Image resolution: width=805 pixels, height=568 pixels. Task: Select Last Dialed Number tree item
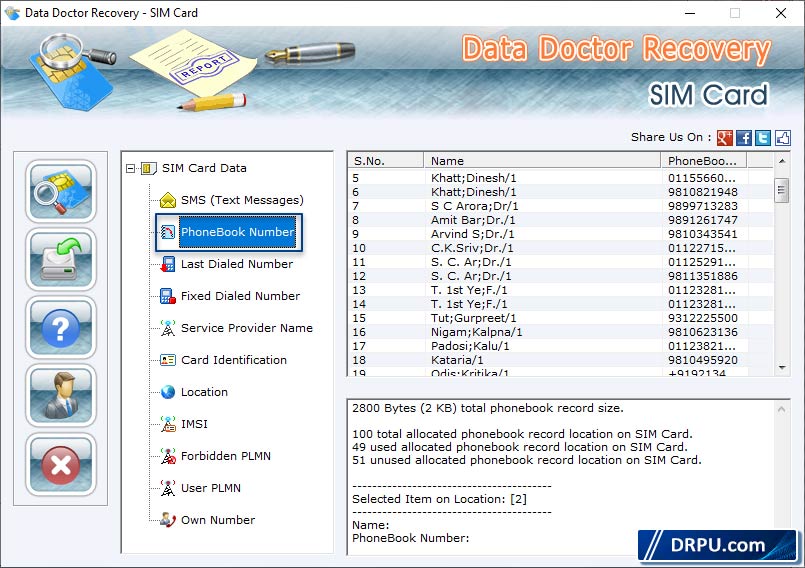[236, 264]
